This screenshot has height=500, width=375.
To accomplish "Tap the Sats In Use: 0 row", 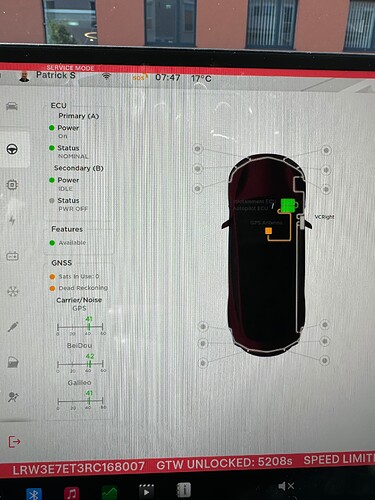I will pyautogui.click(x=74, y=276).
